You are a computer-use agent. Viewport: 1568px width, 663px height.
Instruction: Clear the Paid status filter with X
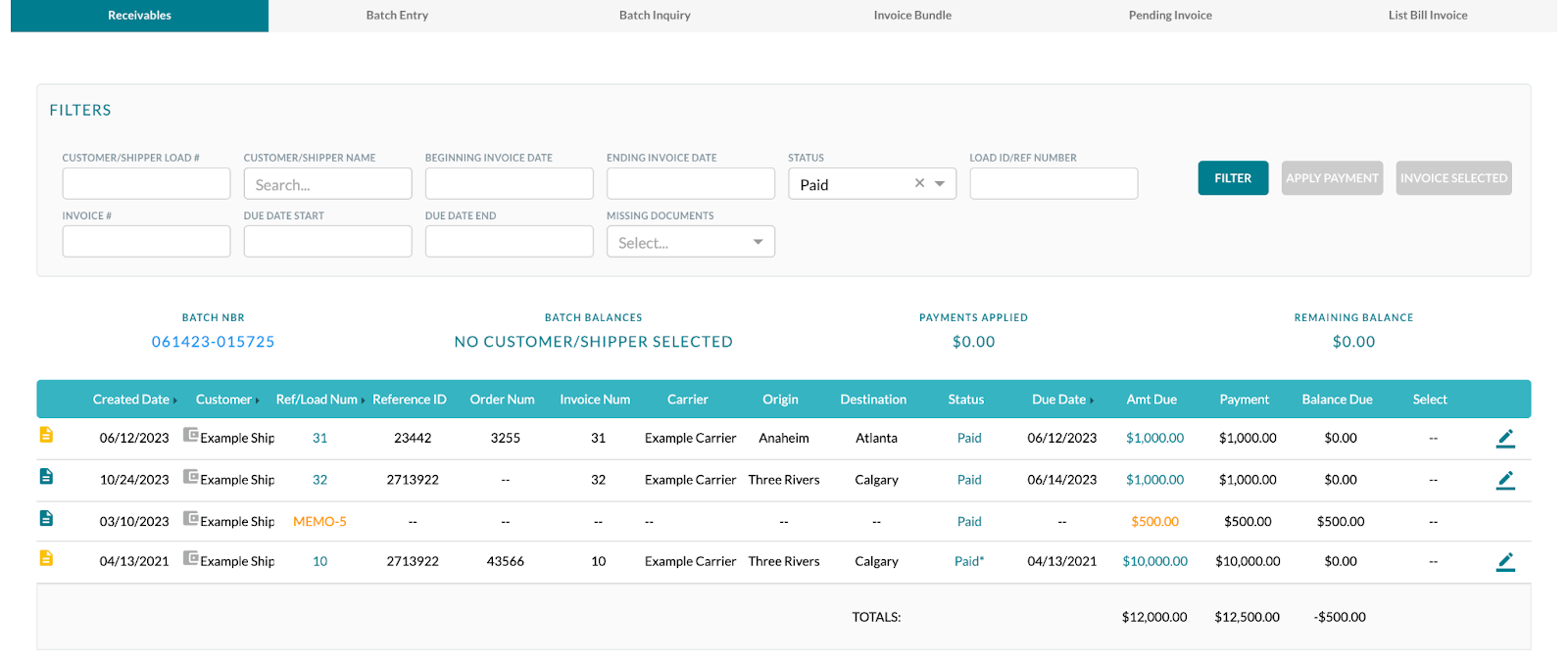point(919,183)
